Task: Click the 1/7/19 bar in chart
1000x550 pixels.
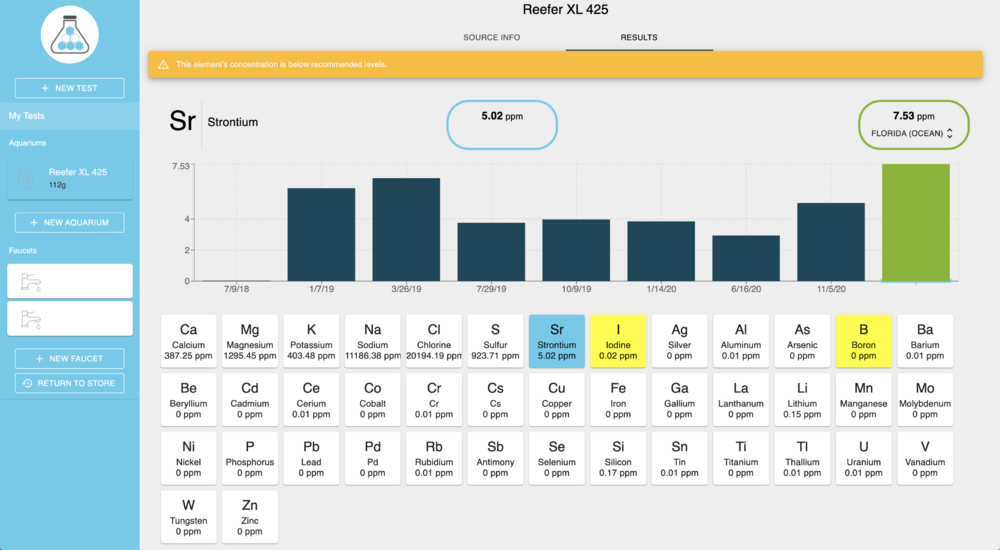Action: 321,235
